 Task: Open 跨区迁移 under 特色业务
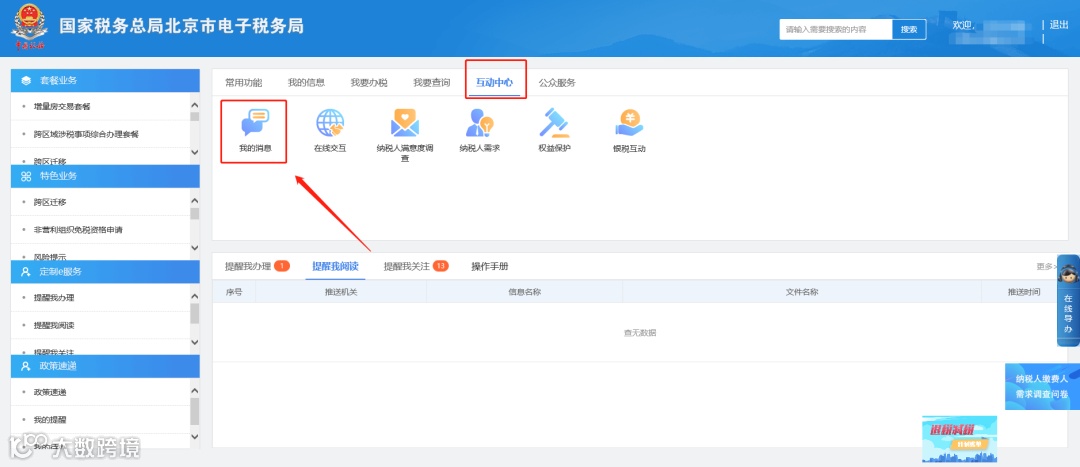(50, 202)
